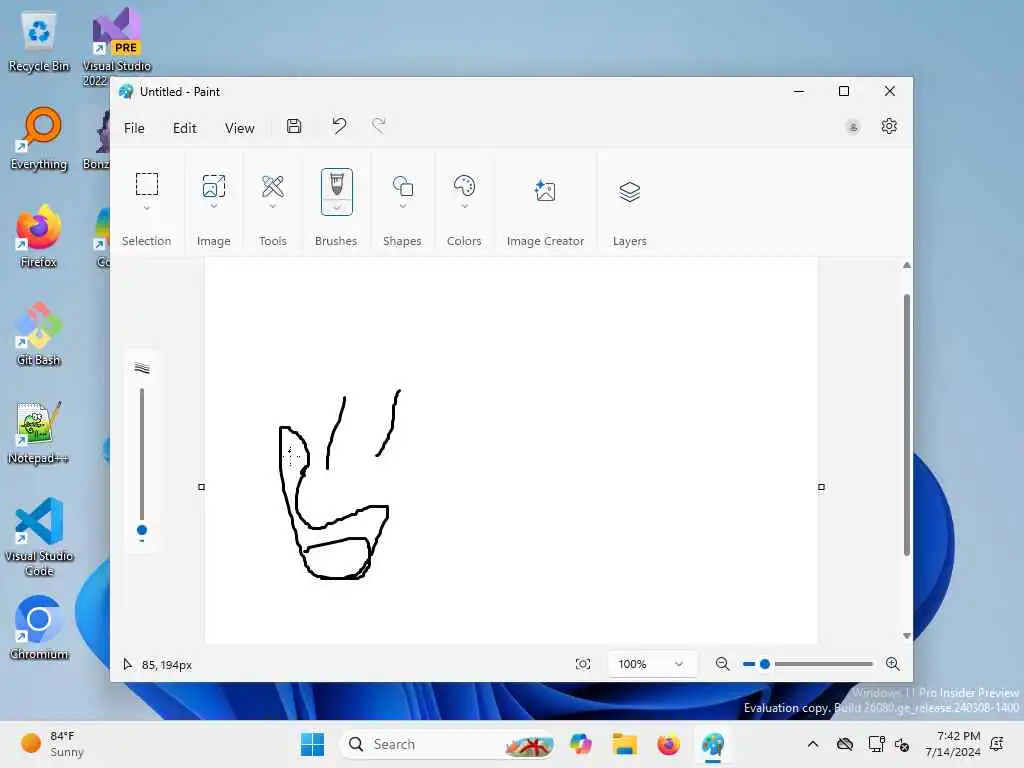
Task: Expand the Colors dropdown chevron
Action: [x=464, y=206]
